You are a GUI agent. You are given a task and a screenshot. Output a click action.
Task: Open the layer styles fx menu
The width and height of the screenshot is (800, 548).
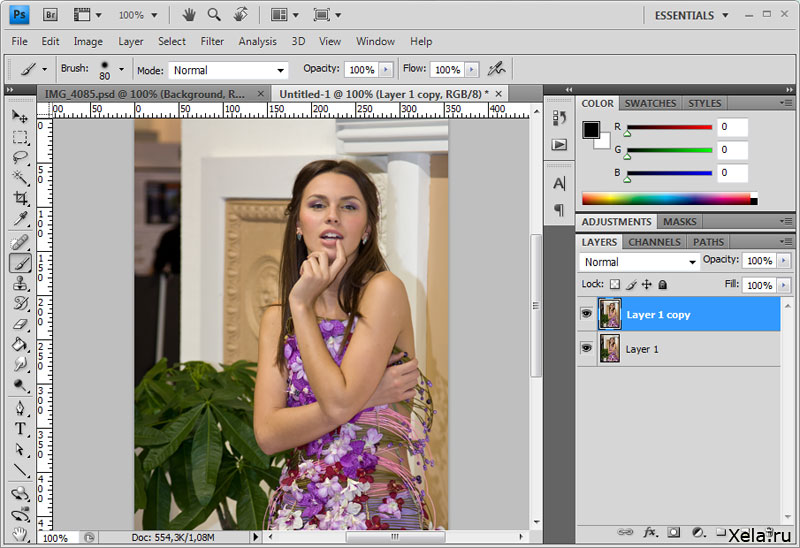(x=649, y=532)
